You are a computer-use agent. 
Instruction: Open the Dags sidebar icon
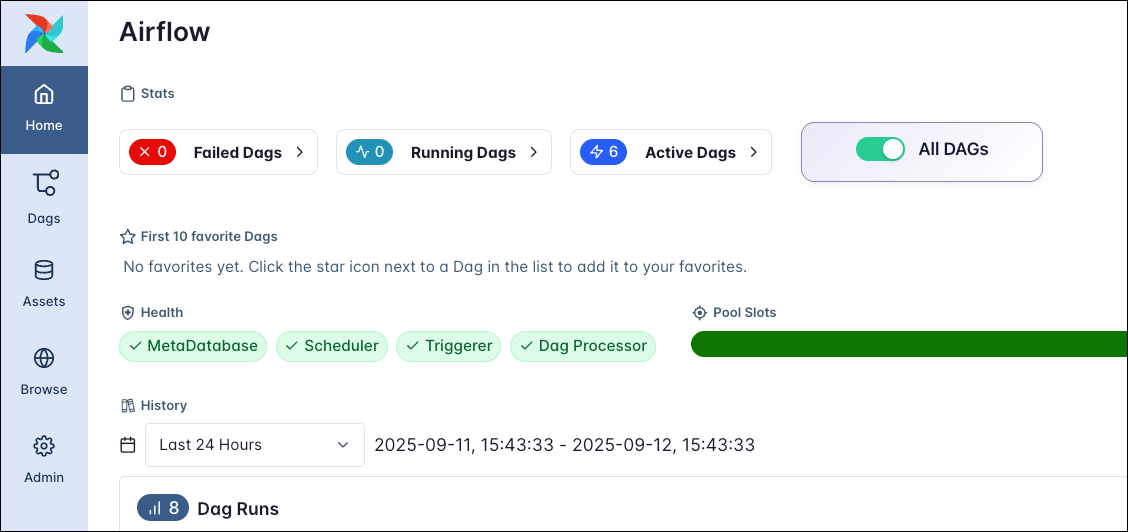pyautogui.click(x=44, y=185)
